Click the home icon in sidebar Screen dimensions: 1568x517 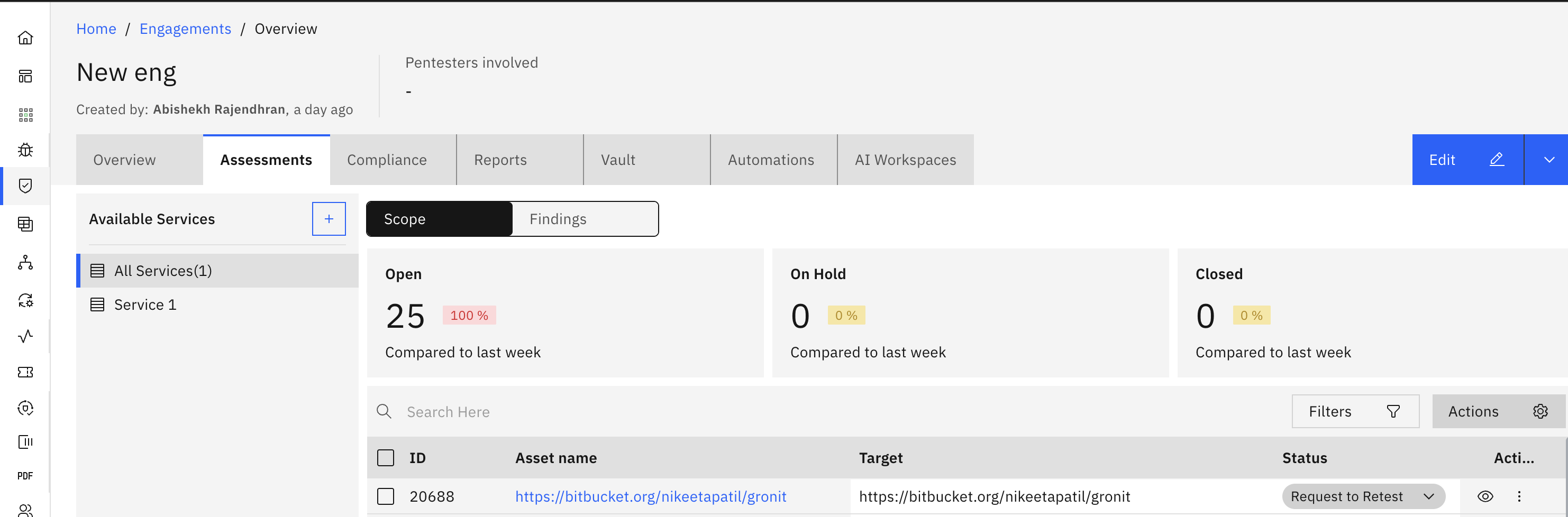click(x=25, y=38)
